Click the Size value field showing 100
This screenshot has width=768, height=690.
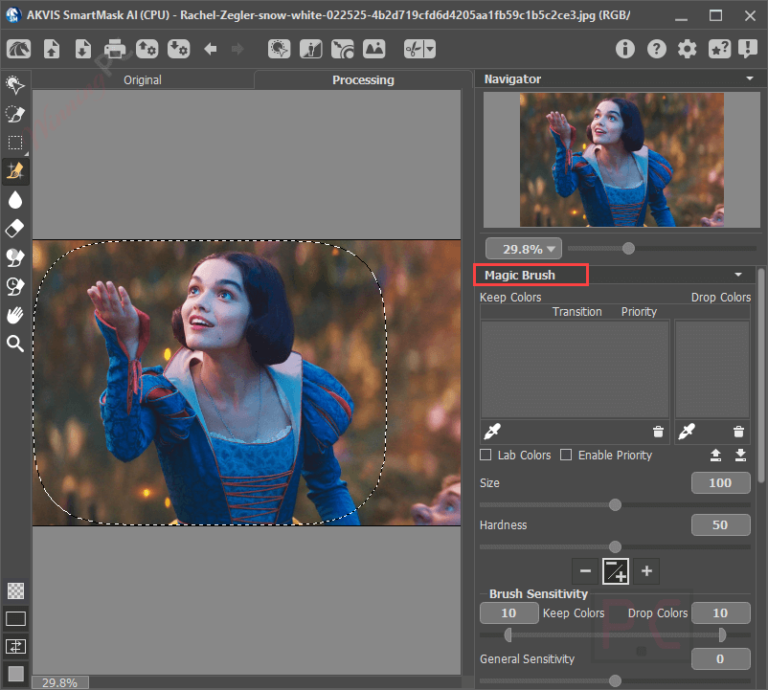point(720,483)
